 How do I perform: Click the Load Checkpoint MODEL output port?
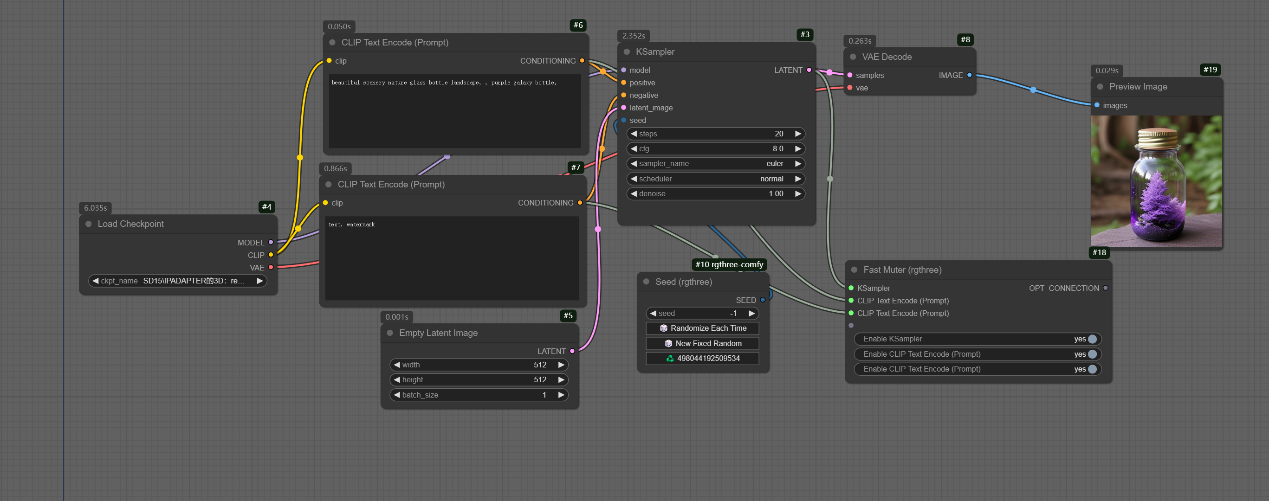(271, 242)
